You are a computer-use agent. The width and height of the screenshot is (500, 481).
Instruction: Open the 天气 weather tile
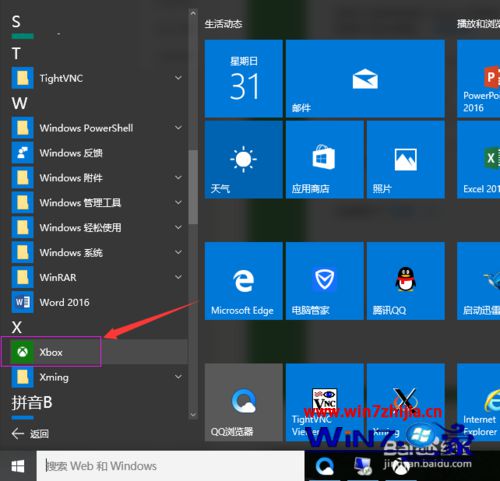tap(243, 160)
